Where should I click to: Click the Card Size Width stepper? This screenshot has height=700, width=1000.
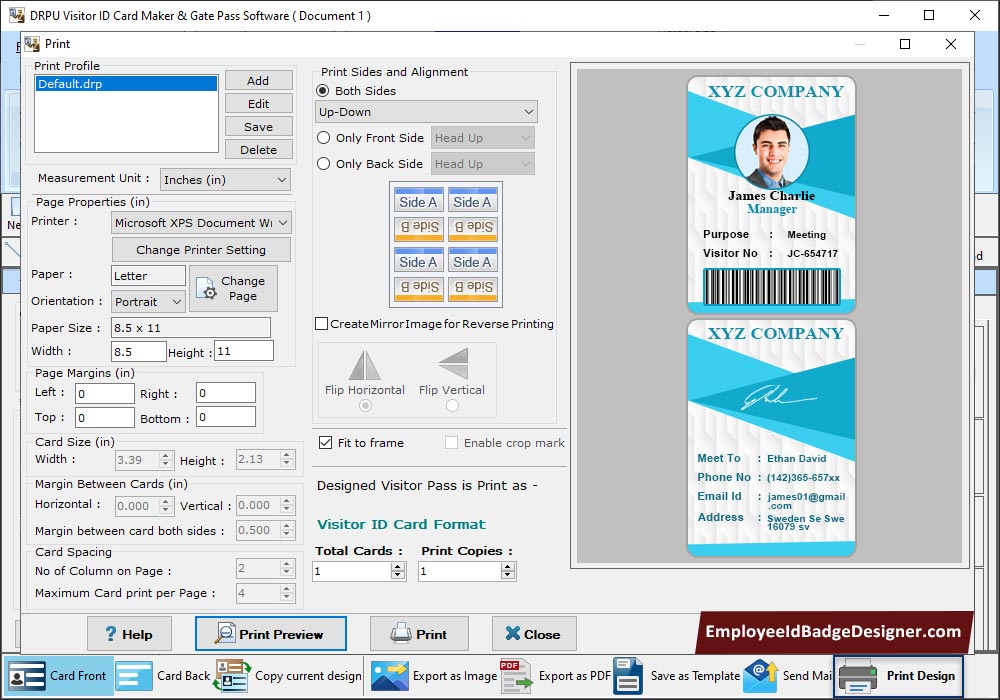point(166,460)
